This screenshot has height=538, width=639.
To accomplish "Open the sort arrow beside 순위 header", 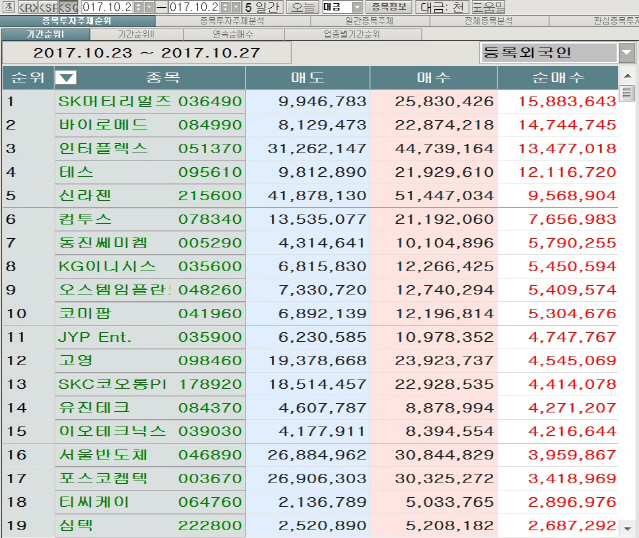I will [65, 78].
